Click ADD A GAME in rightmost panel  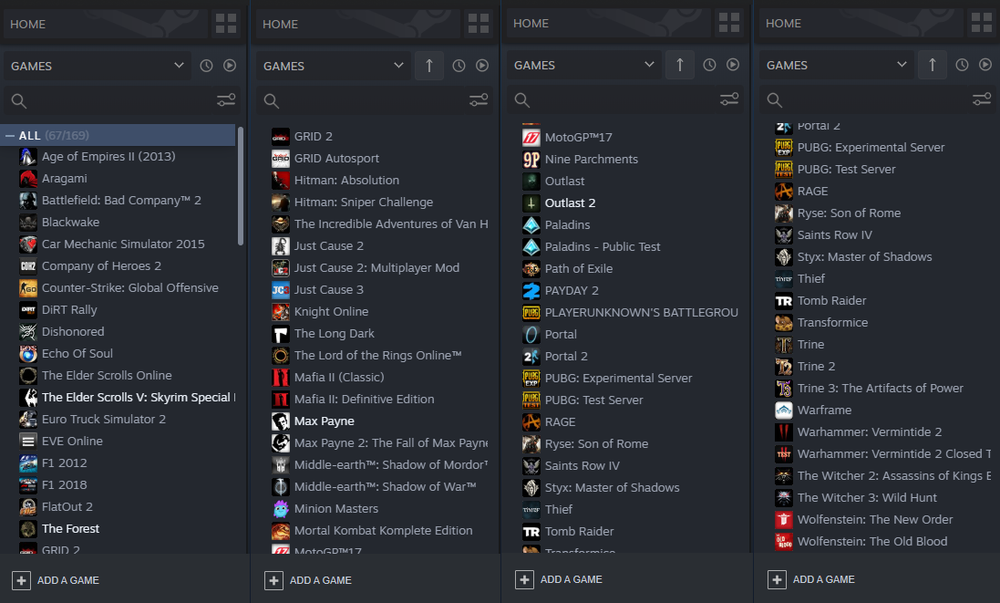click(x=812, y=580)
